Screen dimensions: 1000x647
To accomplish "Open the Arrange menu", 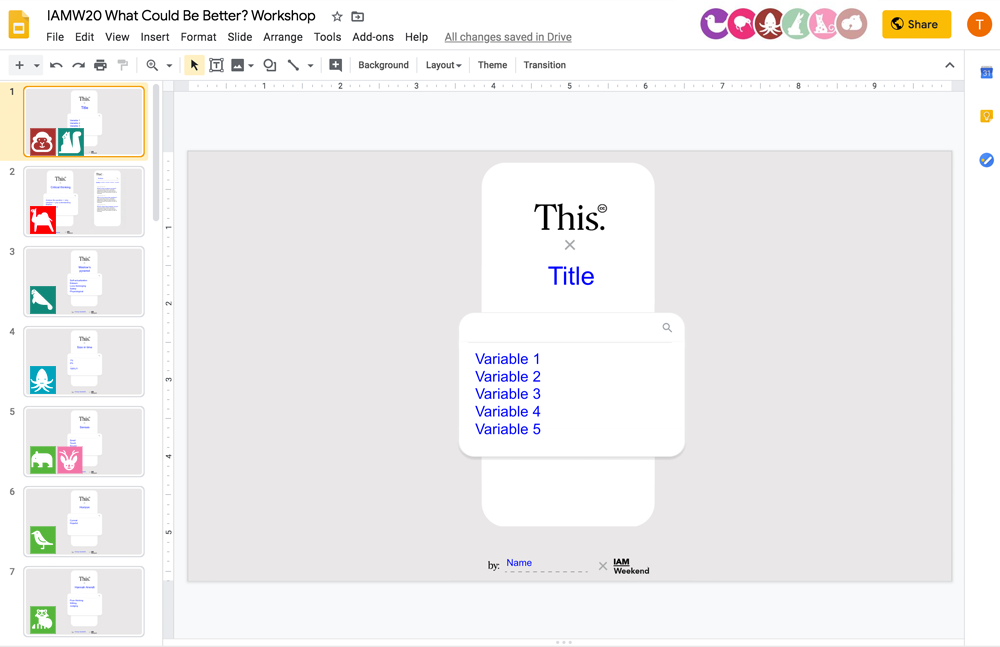I will coord(283,37).
